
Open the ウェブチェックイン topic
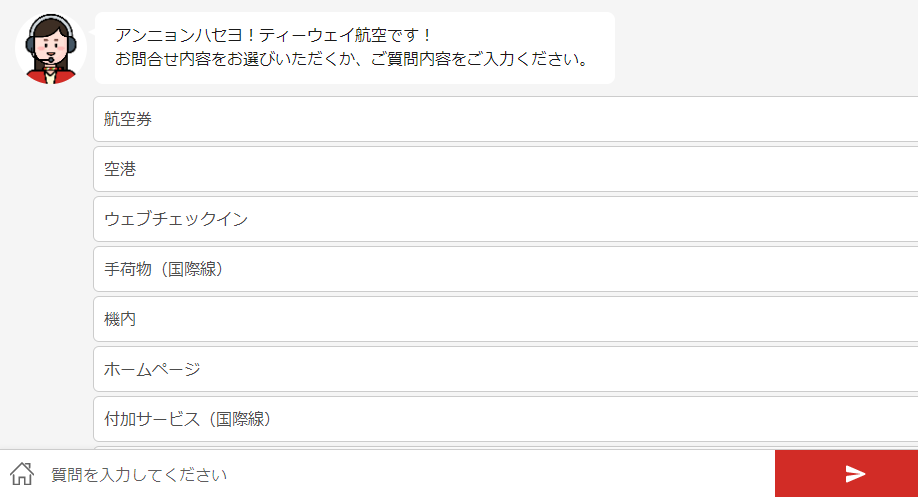click(505, 219)
